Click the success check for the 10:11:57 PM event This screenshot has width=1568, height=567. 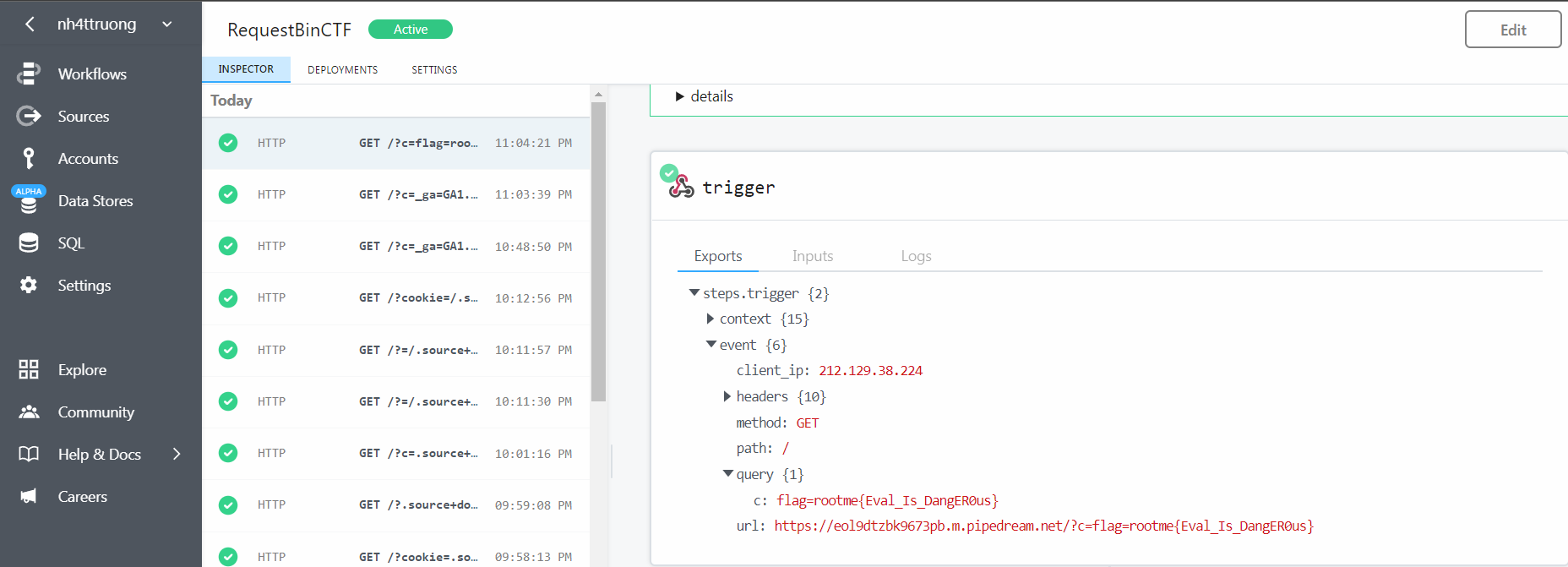click(x=228, y=350)
